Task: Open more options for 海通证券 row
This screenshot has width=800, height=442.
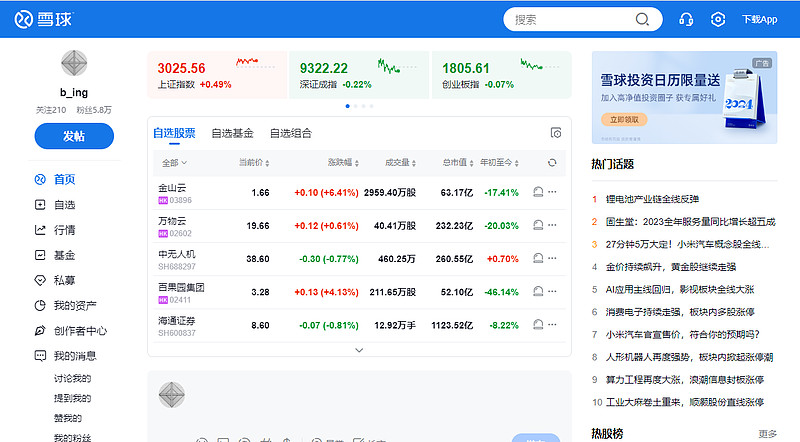Action: click(552, 325)
